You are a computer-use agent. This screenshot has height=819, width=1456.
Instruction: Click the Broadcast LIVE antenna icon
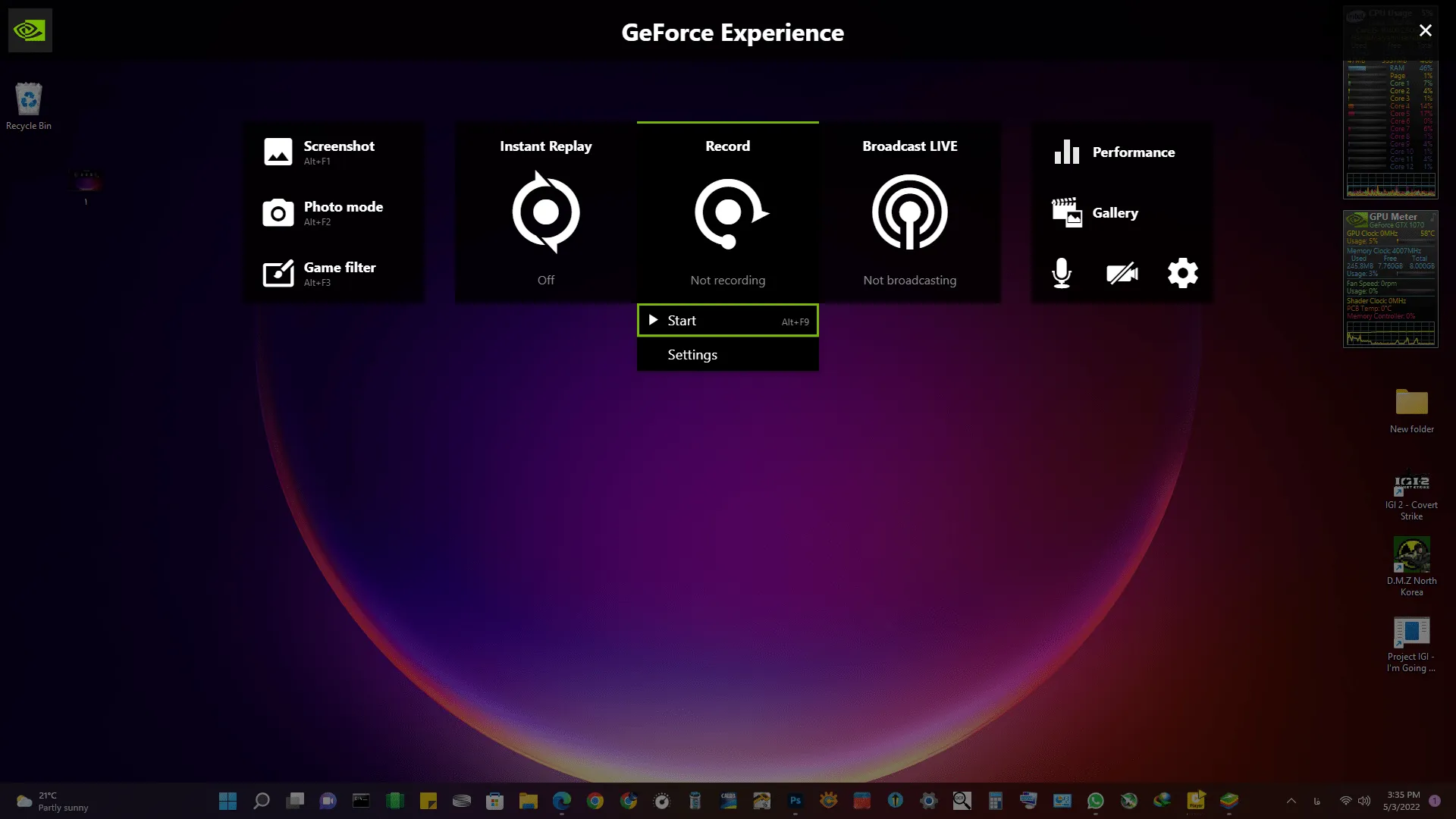(909, 212)
